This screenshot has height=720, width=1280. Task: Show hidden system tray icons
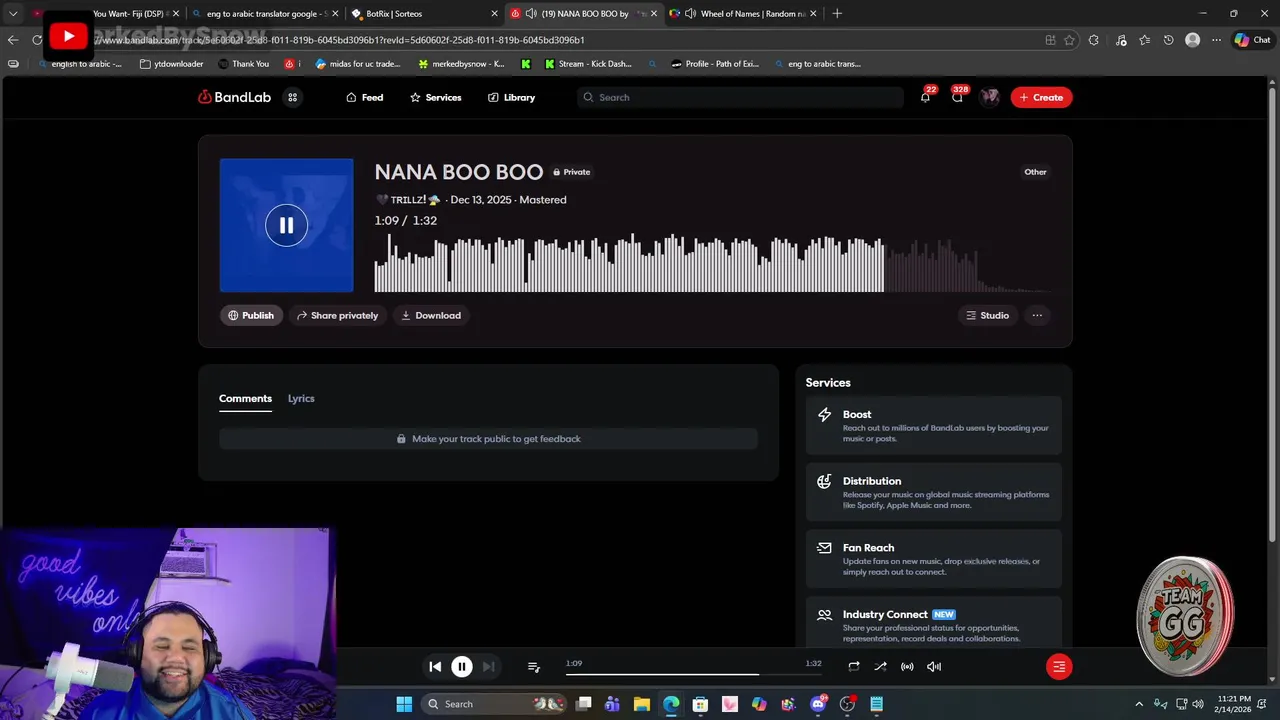1139,704
